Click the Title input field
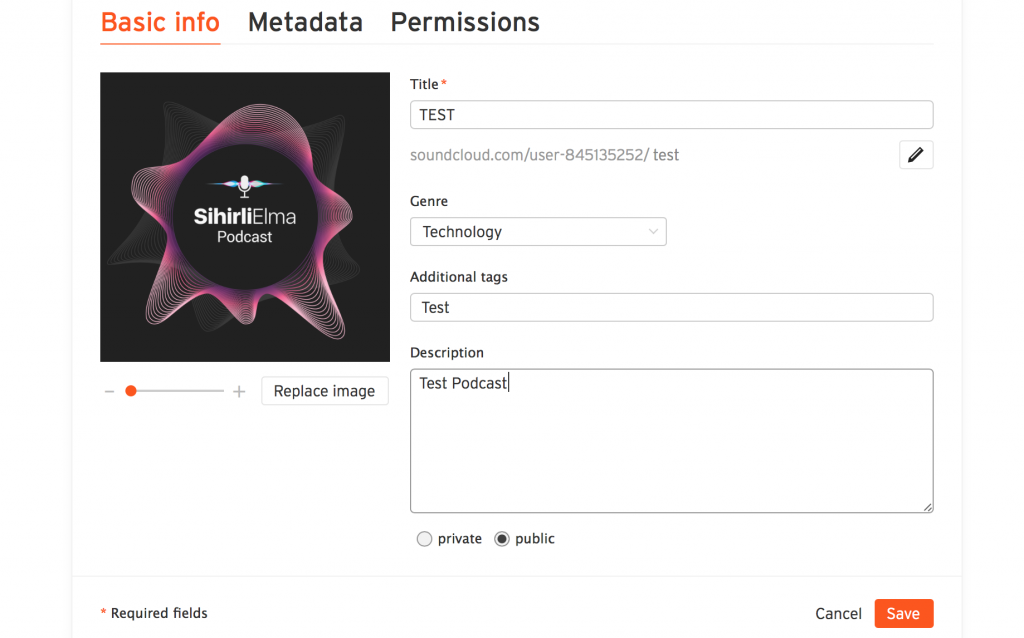Image resolution: width=1024 pixels, height=638 pixels. 671,115
